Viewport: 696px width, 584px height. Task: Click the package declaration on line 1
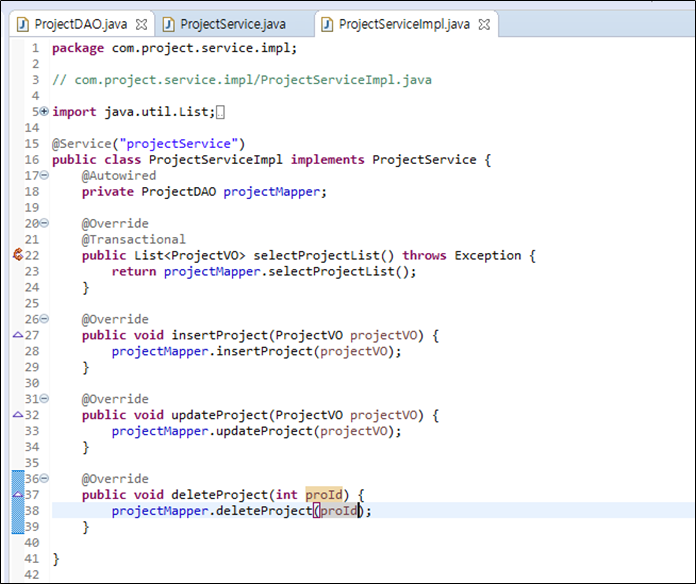174,48
